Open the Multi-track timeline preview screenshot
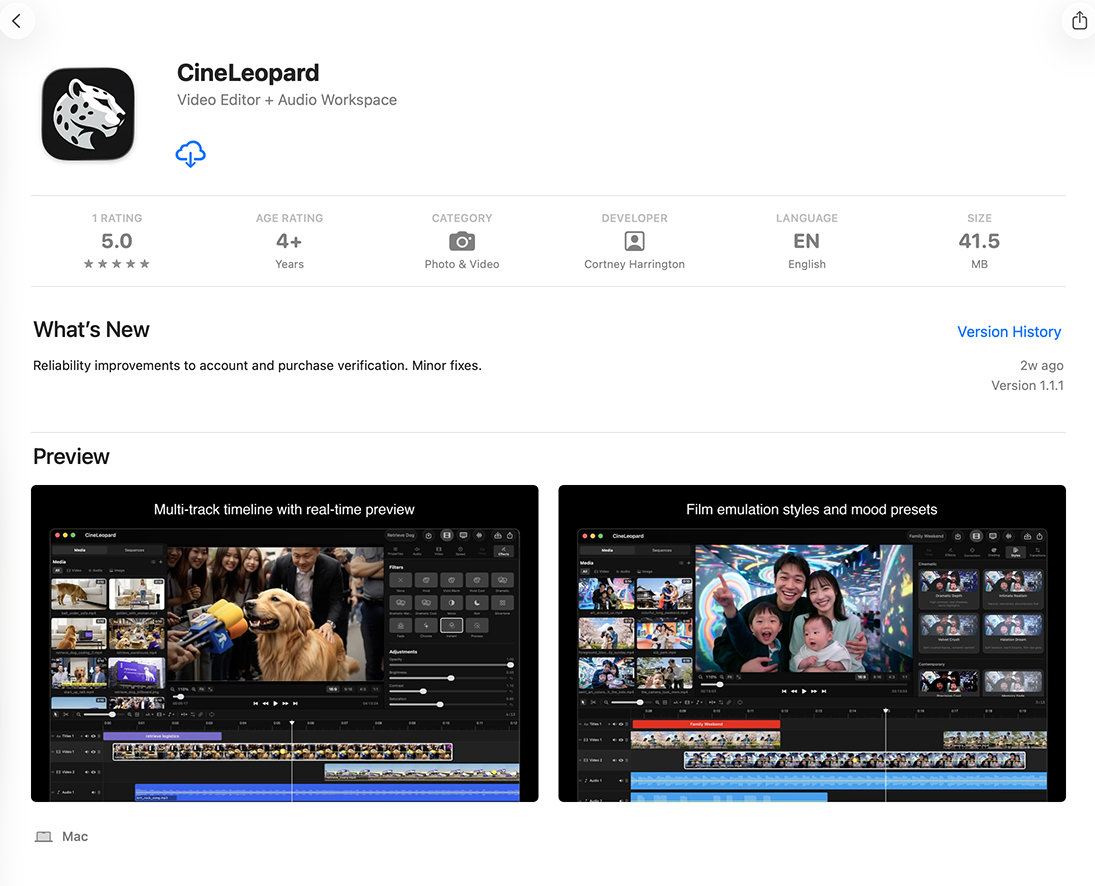This screenshot has height=886, width=1095. [x=284, y=643]
